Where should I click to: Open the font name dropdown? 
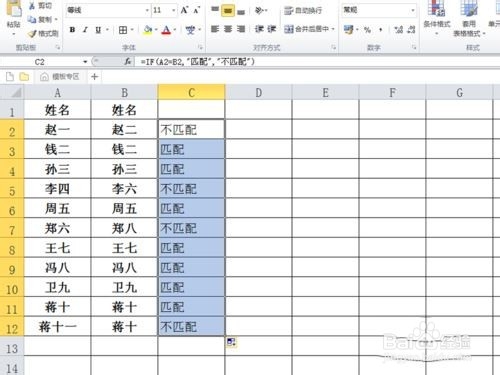pos(147,10)
